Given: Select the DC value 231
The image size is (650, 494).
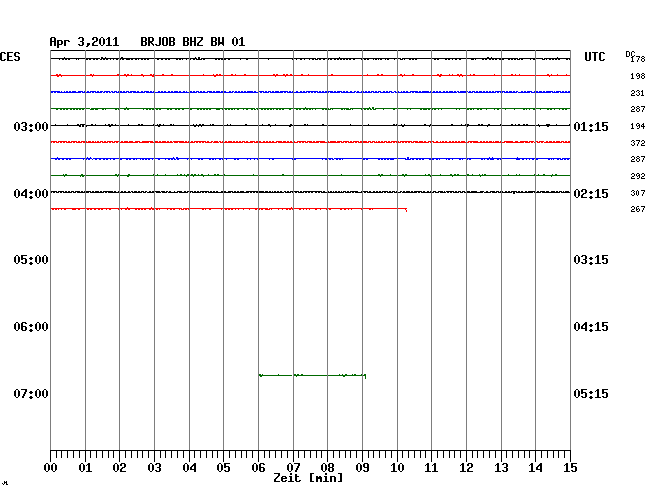Looking at the screenshot, I should [638, 93].
